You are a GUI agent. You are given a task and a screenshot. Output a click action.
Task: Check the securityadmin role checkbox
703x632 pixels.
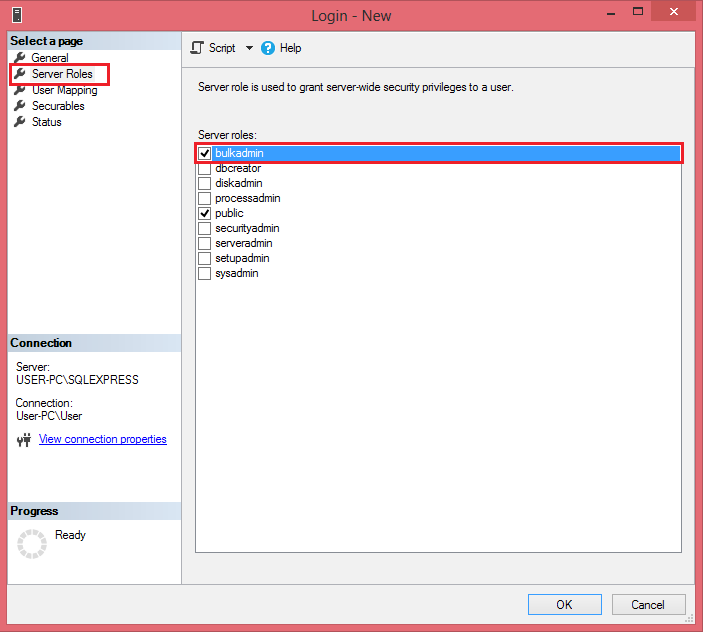[205, 228]
